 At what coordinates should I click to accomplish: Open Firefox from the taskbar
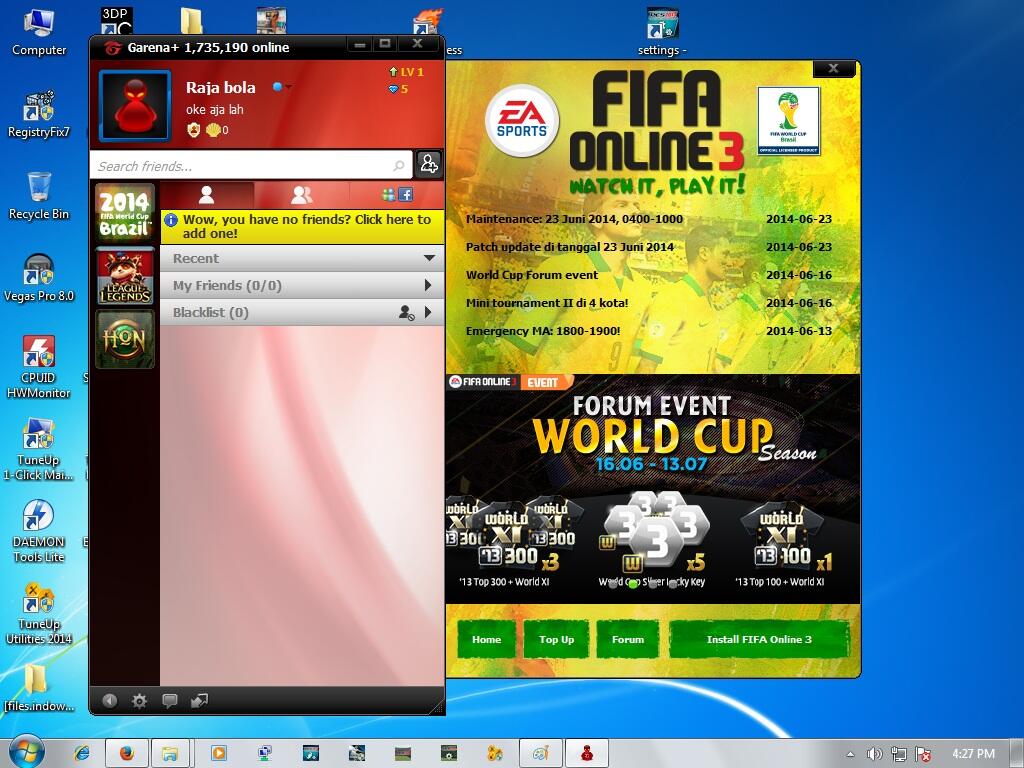click(127, 753)
